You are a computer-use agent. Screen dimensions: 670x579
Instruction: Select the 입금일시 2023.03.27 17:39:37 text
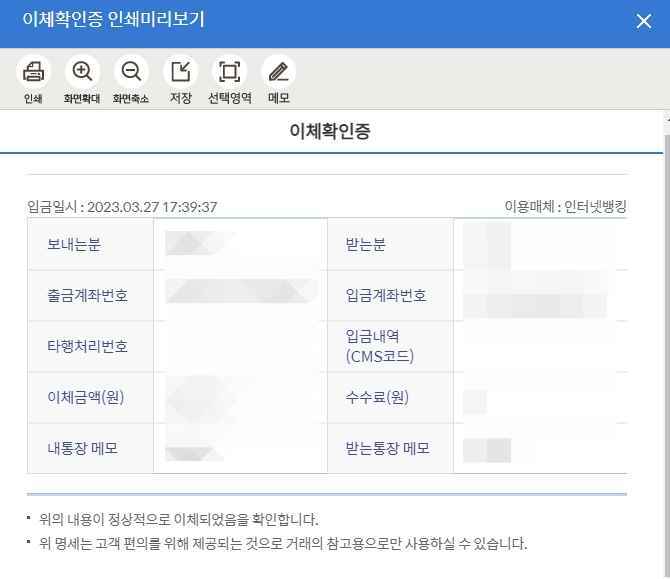point(122,207)
